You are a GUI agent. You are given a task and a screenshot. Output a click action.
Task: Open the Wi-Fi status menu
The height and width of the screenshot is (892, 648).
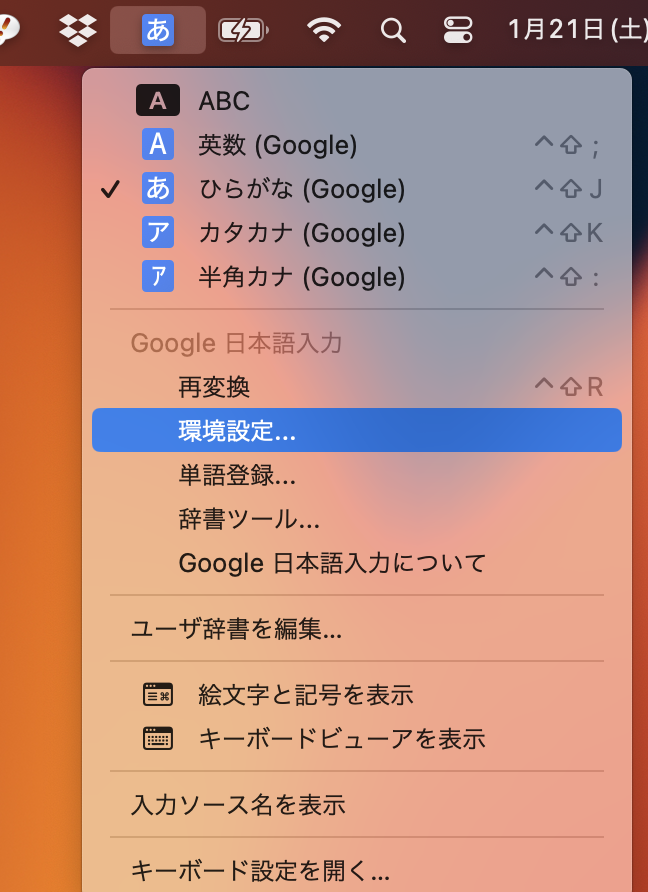[323, 30]
